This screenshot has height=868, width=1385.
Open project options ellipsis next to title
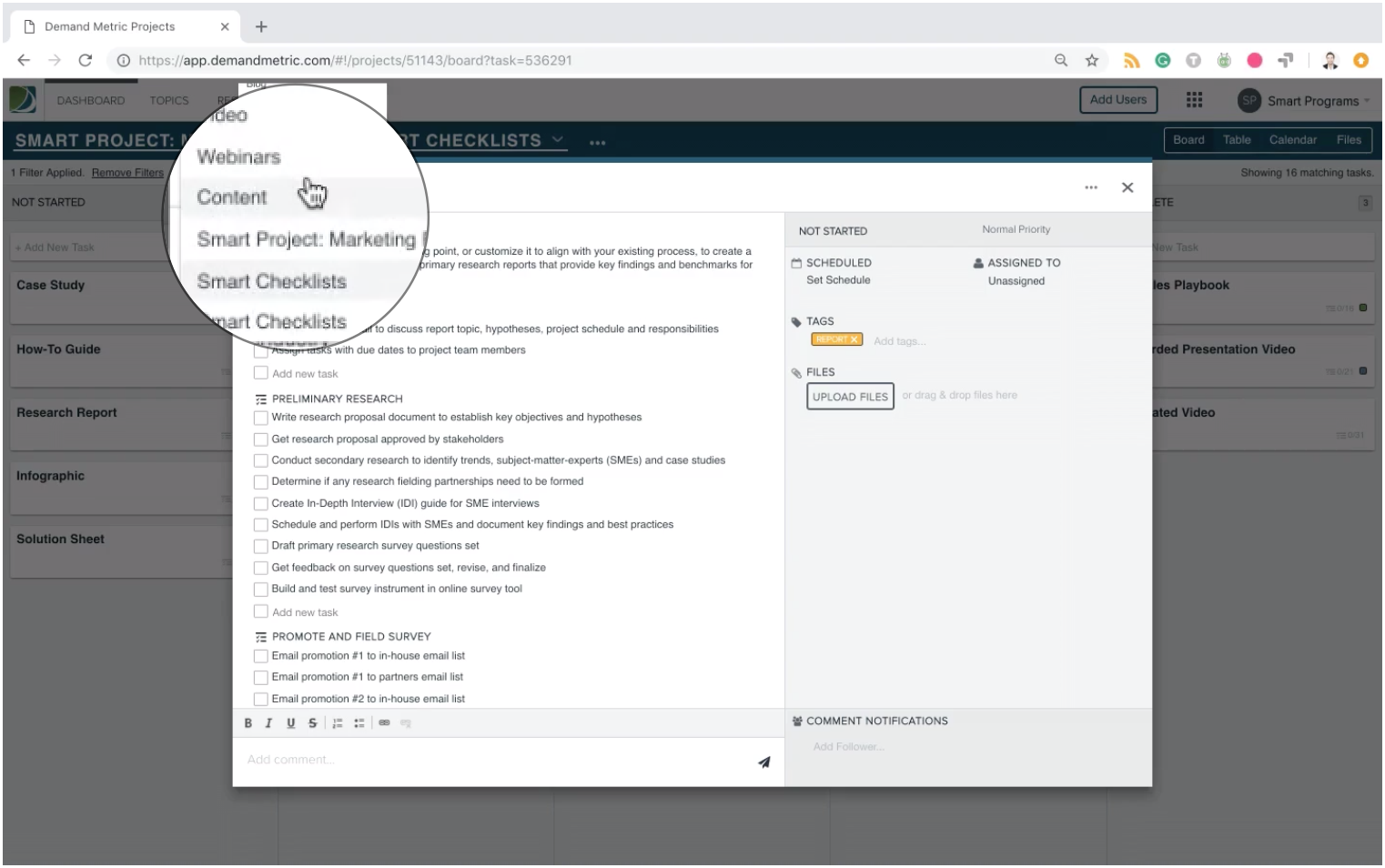tap(597, 142)
